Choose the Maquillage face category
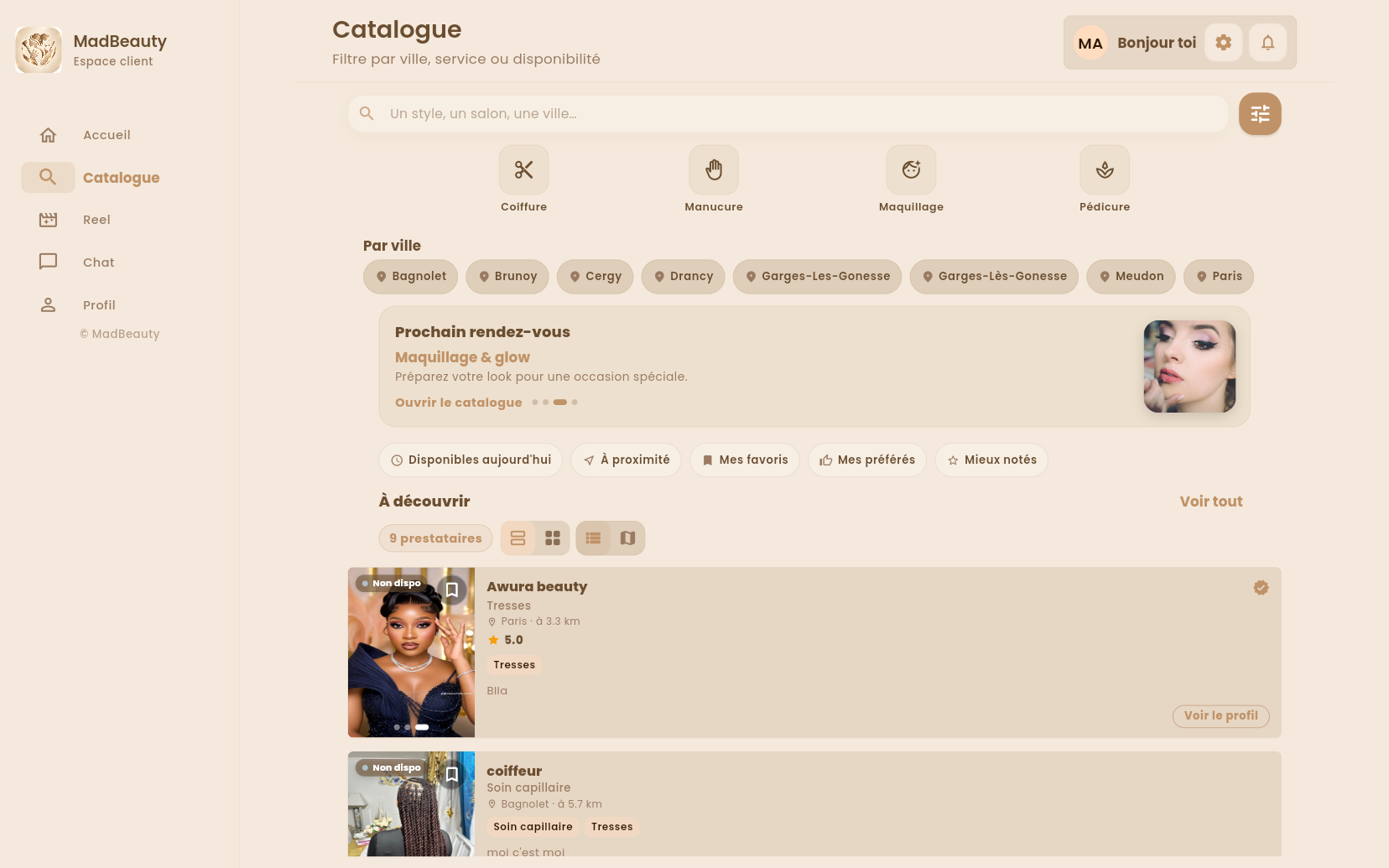 pyautogui.click(x=912, y=169)
